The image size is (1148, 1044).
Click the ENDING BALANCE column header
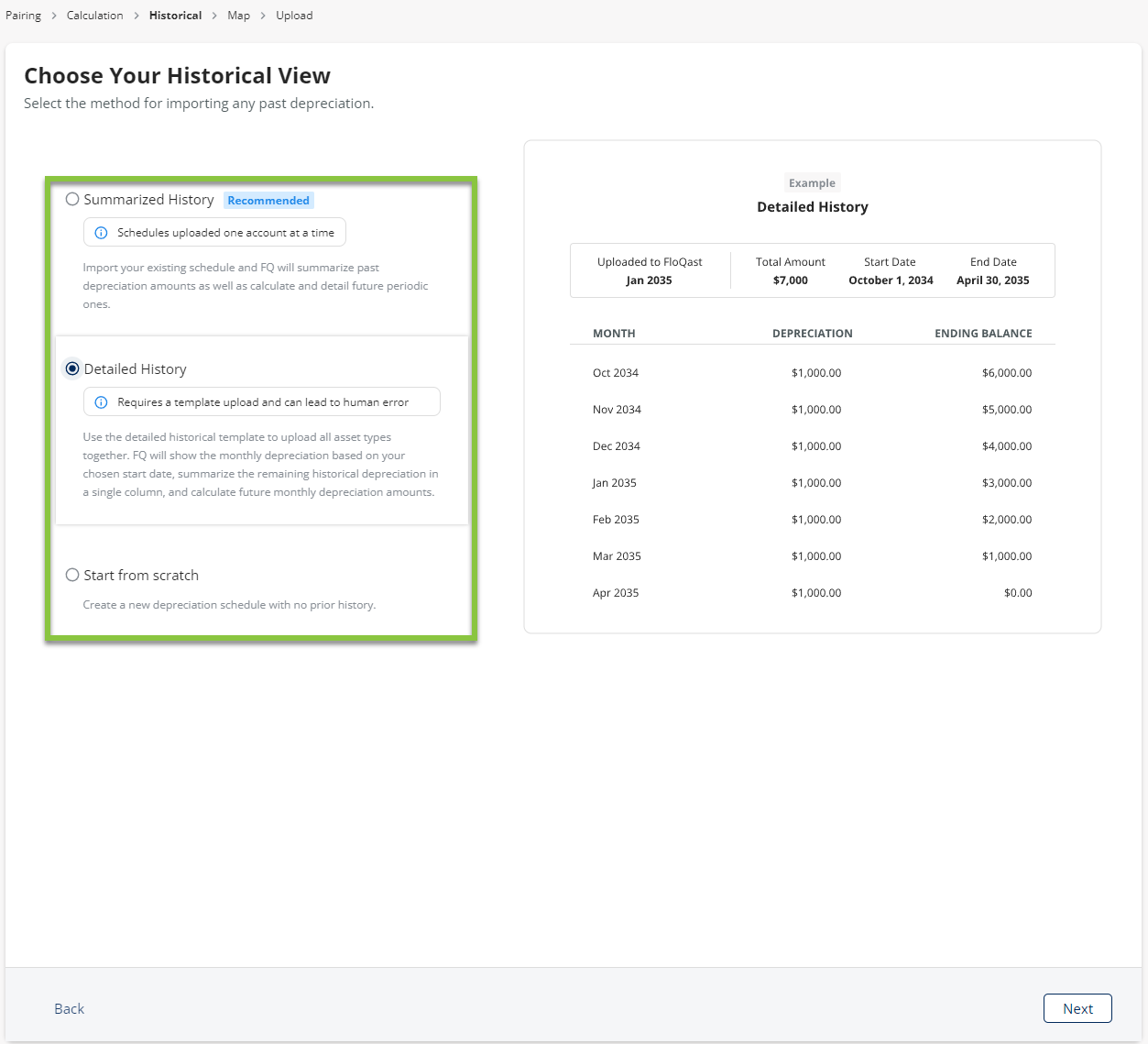point(983,334)
